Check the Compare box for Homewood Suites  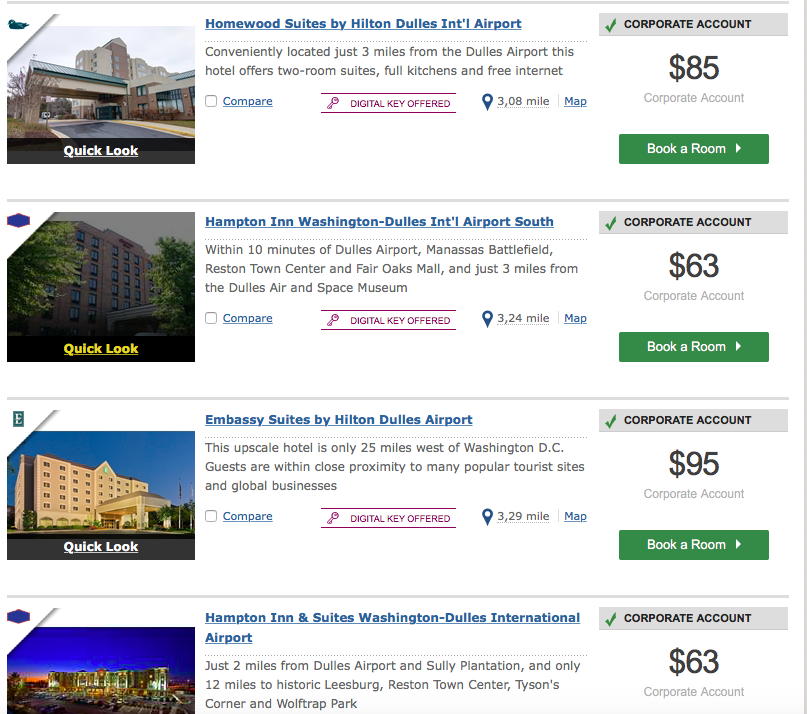click(x=211, y=101)
